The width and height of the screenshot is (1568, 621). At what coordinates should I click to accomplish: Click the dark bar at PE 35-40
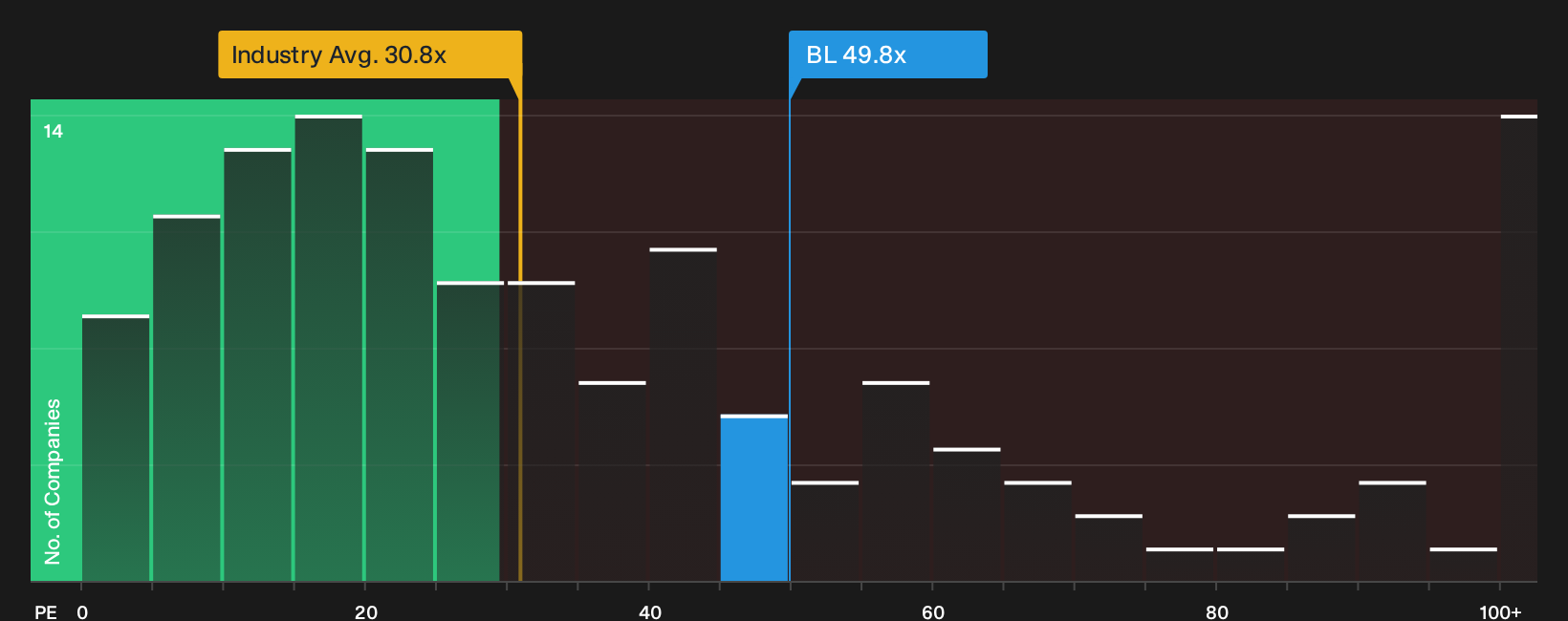click(612, 481)
